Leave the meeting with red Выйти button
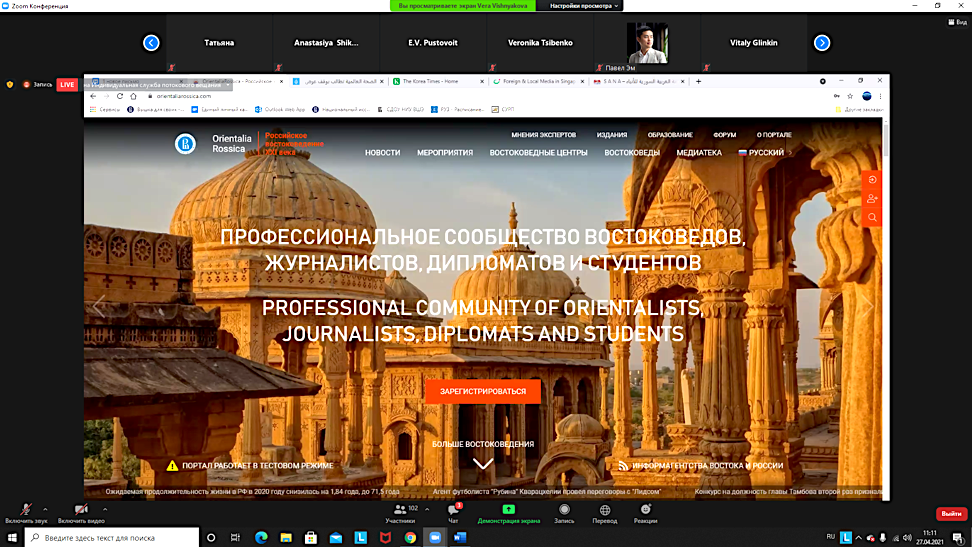Screen dimensions: 972x547 coord(951,514)
